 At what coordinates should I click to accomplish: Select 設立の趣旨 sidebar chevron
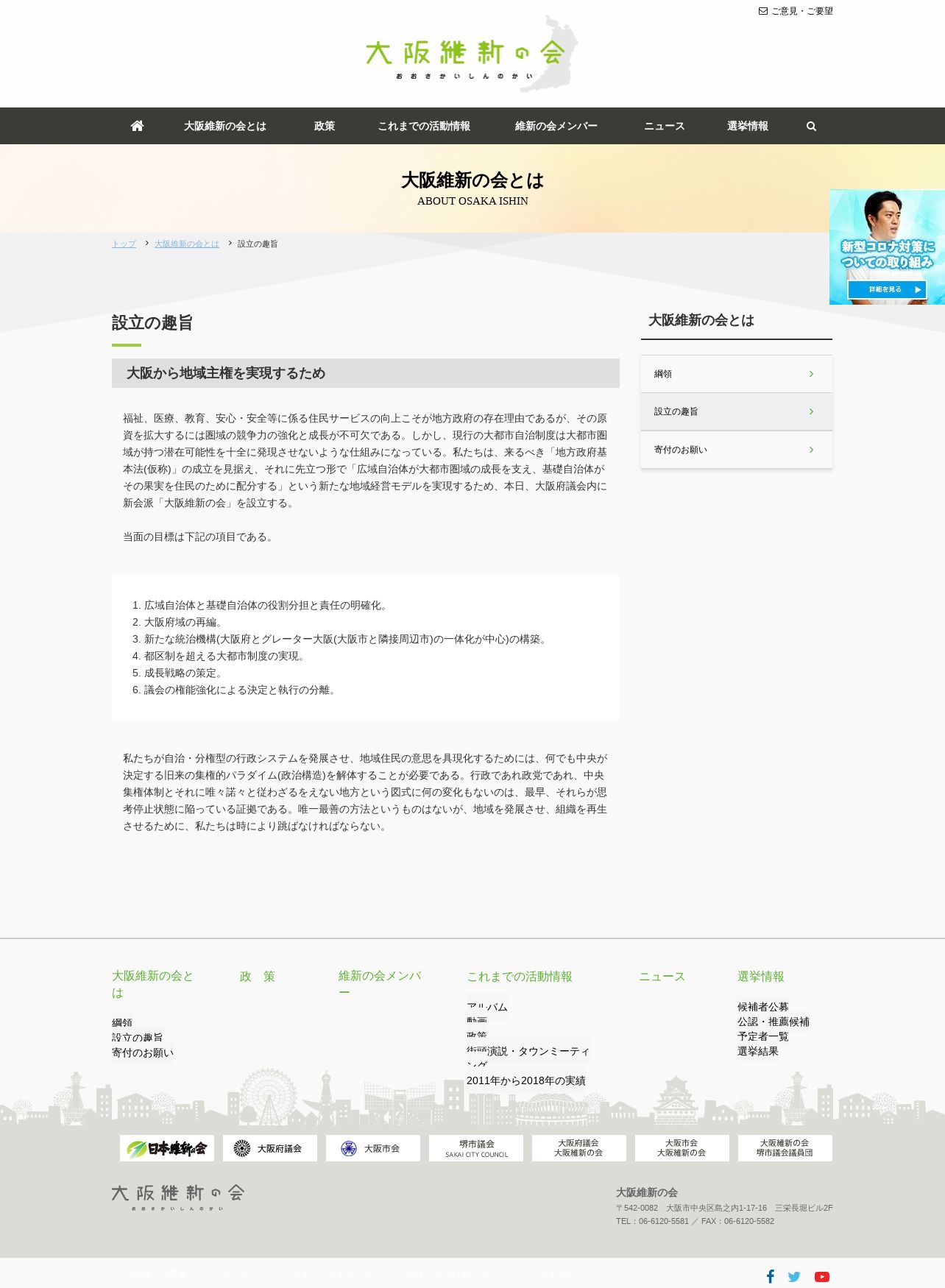coord(811,411)
